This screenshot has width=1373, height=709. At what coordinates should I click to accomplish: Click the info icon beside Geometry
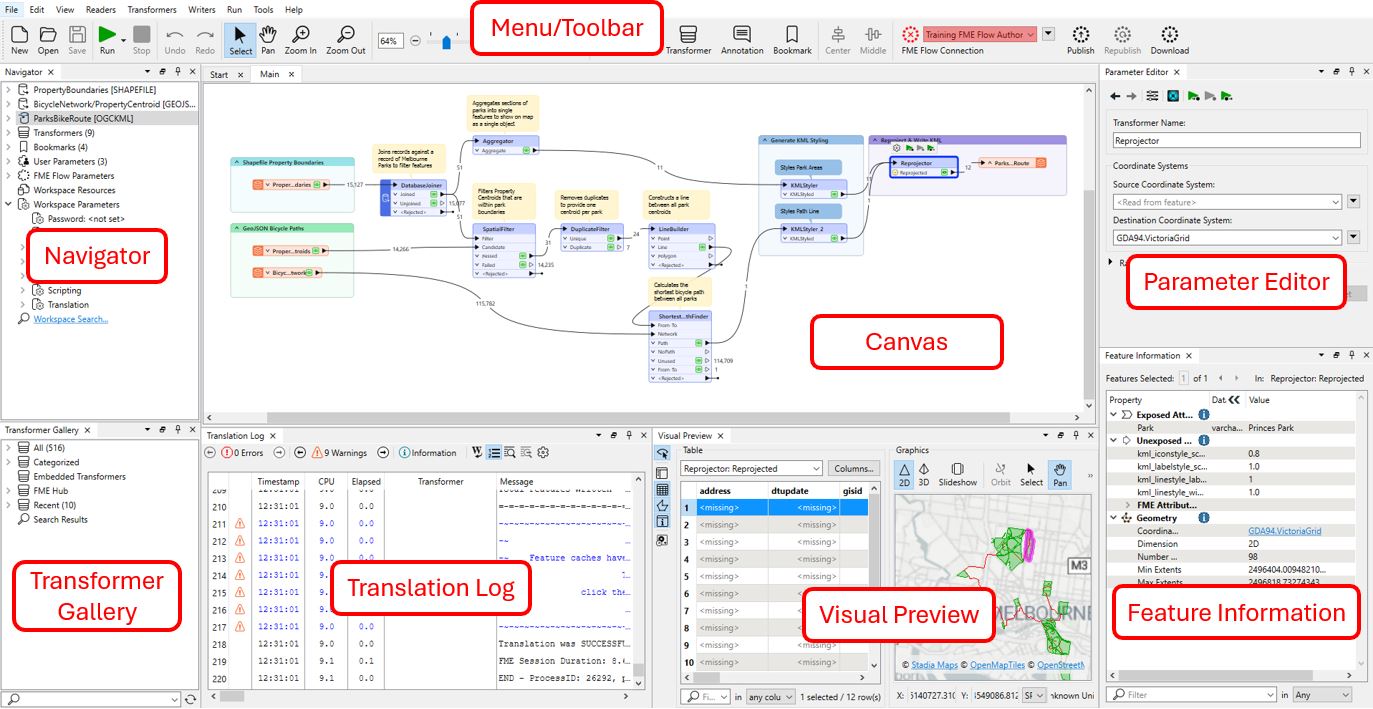[x=1204, y=518]
